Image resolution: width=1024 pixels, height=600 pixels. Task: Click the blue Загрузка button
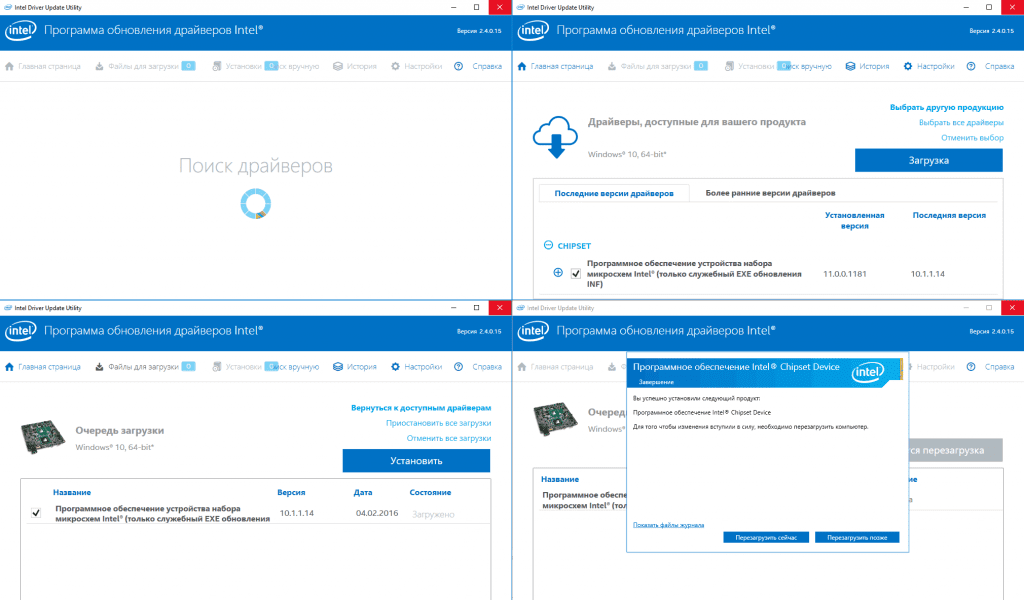pos(929,160)
